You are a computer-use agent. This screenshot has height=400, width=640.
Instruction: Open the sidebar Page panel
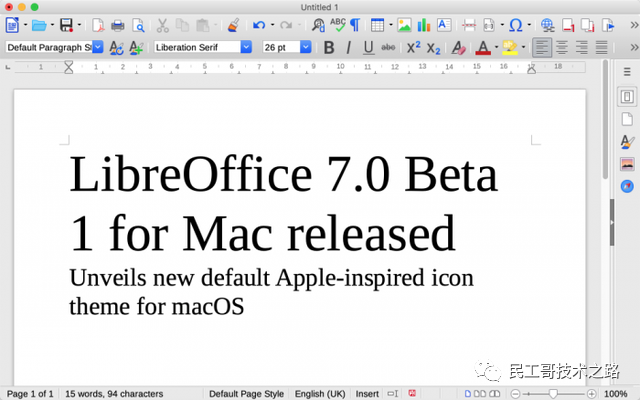tap(627, 120)
